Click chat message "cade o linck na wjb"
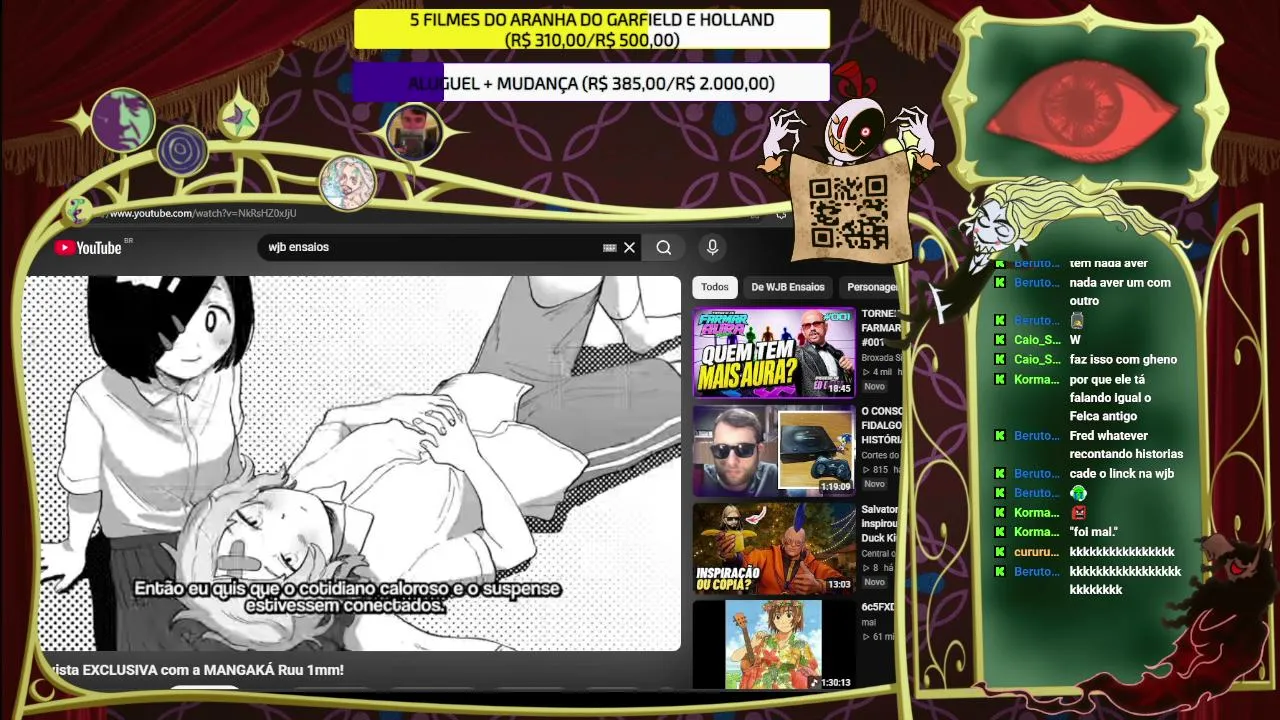 1122,474
